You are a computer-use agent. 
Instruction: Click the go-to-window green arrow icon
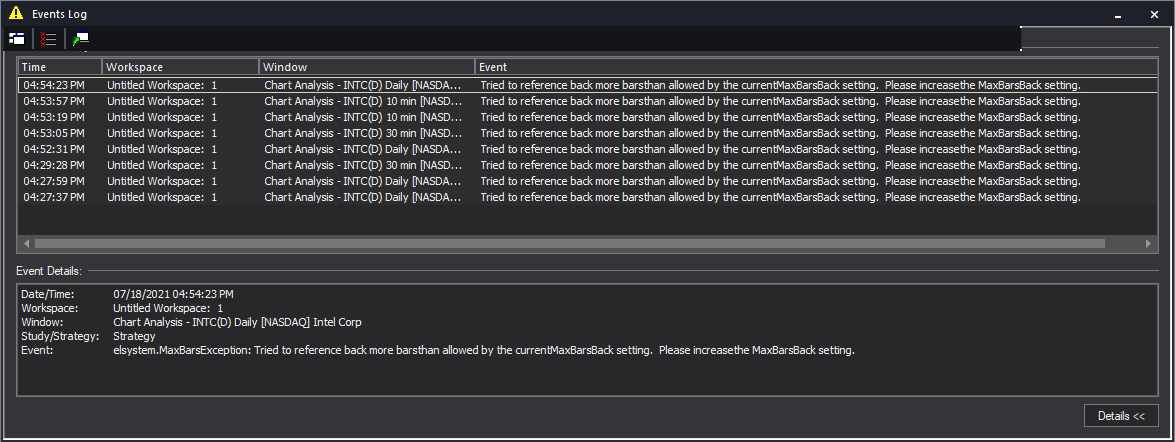coord(81,38)
